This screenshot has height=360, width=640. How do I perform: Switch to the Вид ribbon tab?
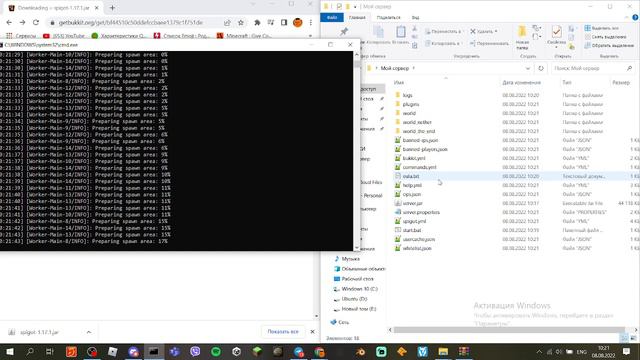[416, 18]
